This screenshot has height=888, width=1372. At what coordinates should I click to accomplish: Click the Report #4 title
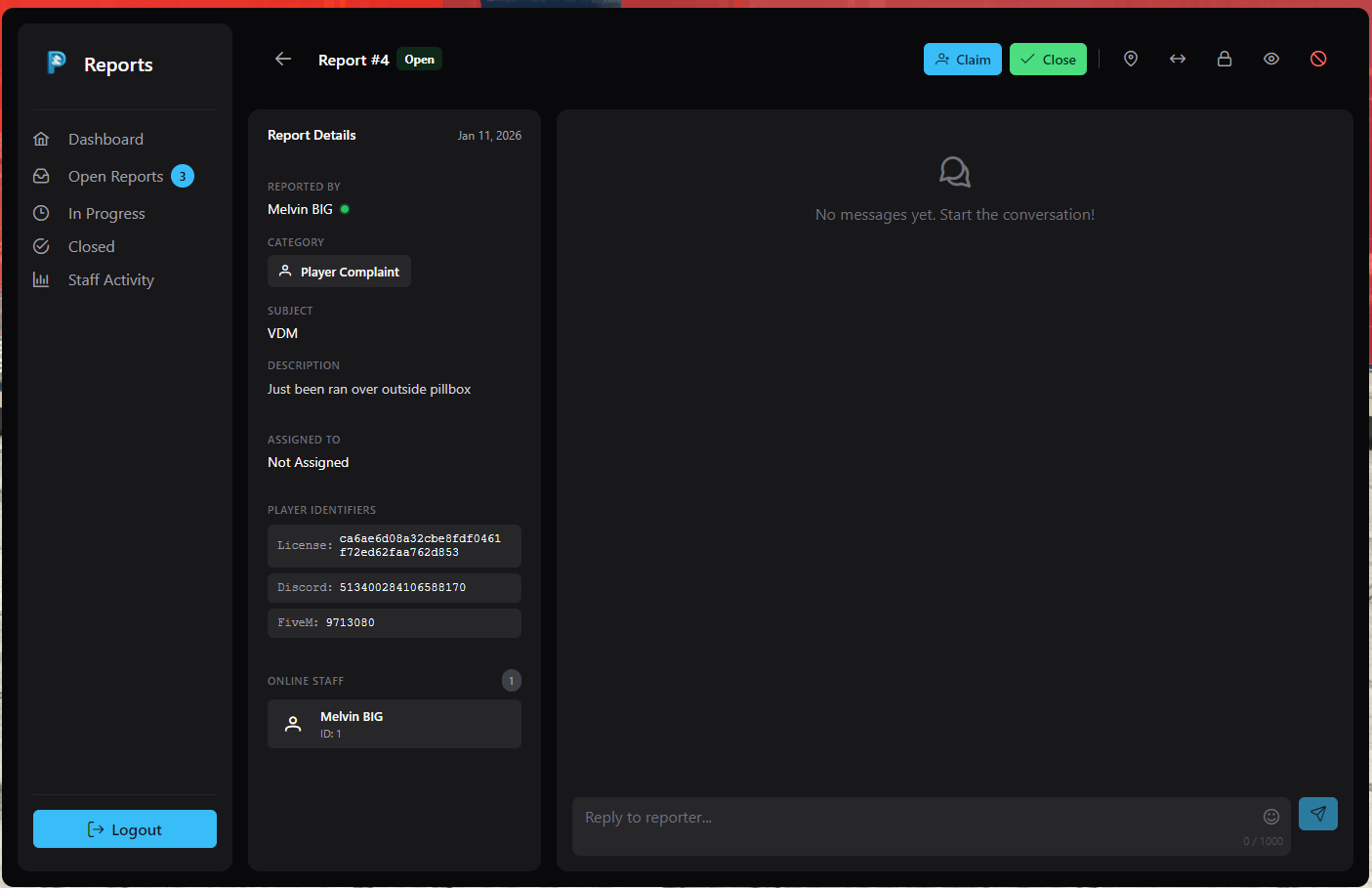coord(353,60)
